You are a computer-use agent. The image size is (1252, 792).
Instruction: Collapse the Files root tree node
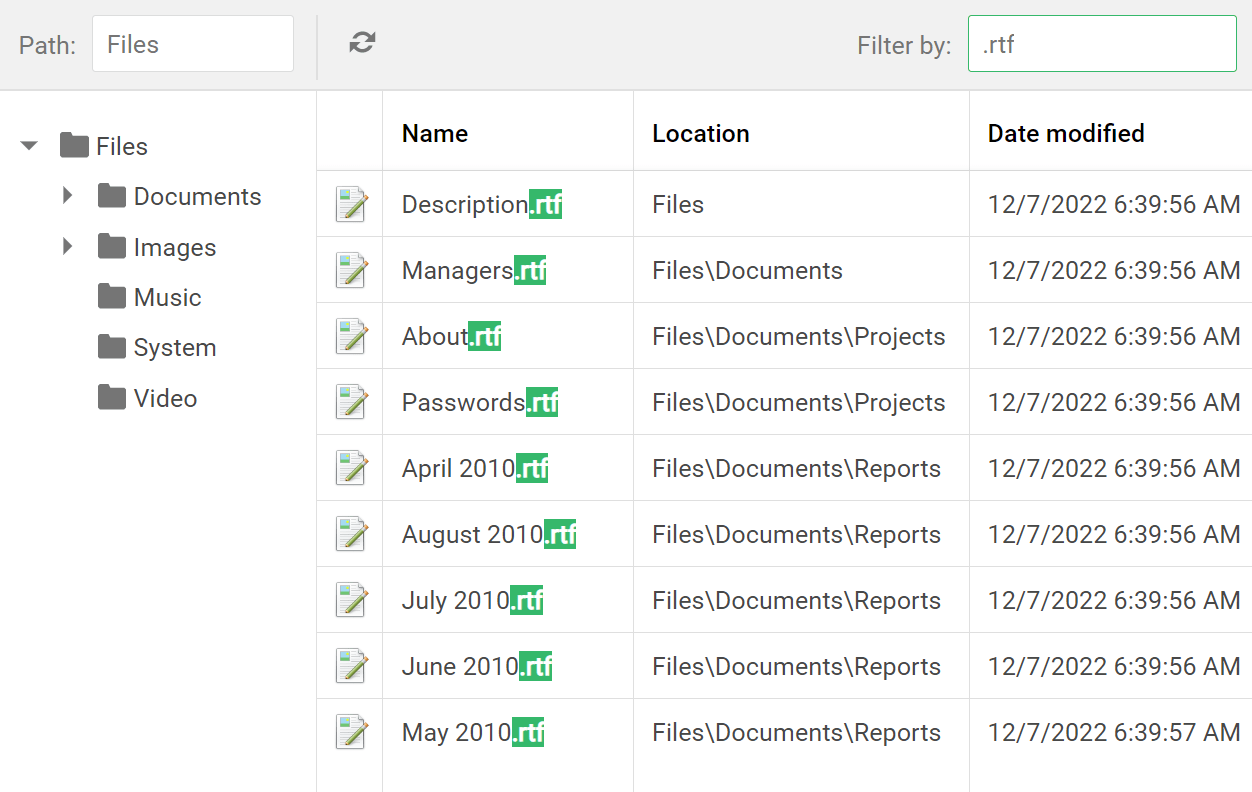point(29,146)
